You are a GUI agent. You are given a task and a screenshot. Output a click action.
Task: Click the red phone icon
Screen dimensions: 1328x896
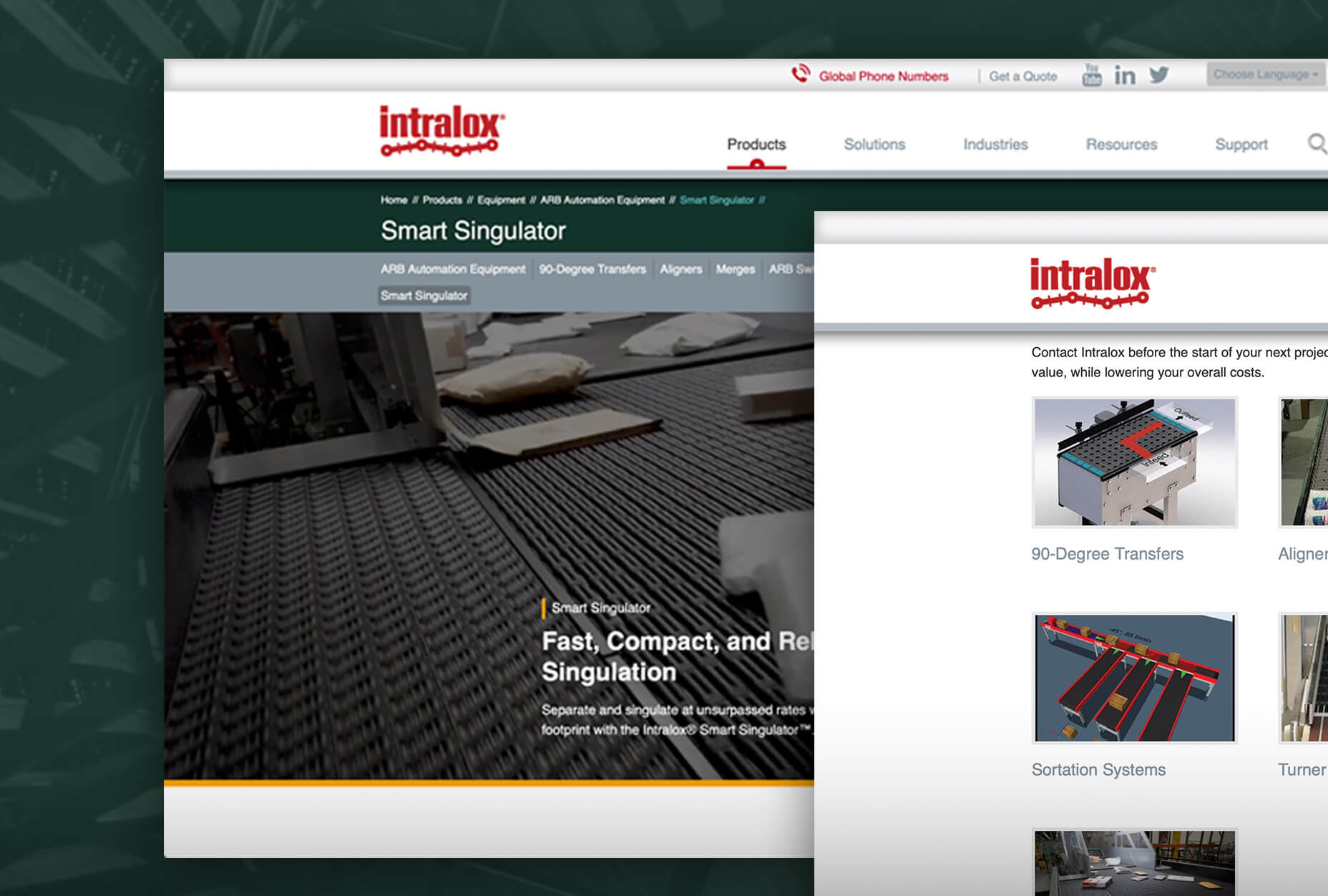pos(801,74)
